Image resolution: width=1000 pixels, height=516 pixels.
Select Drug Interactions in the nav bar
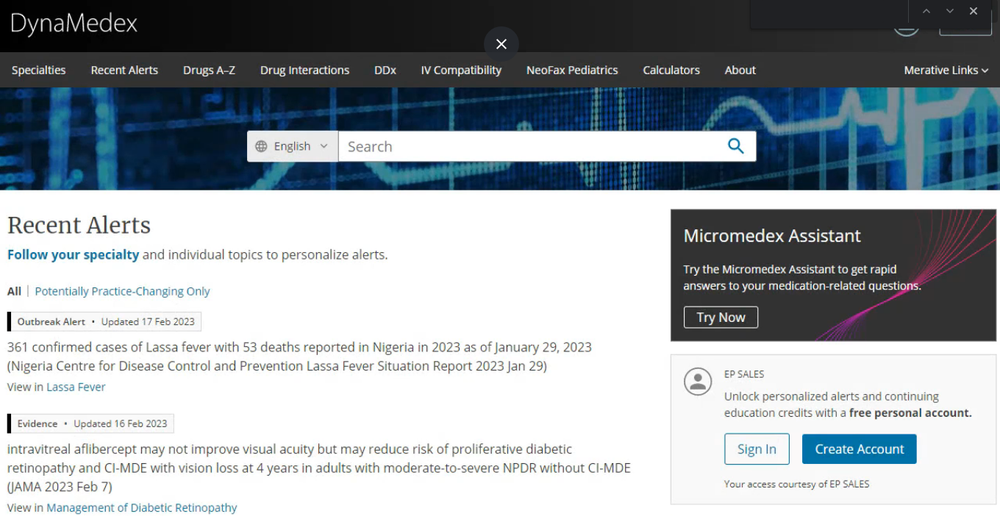point(305,70)
